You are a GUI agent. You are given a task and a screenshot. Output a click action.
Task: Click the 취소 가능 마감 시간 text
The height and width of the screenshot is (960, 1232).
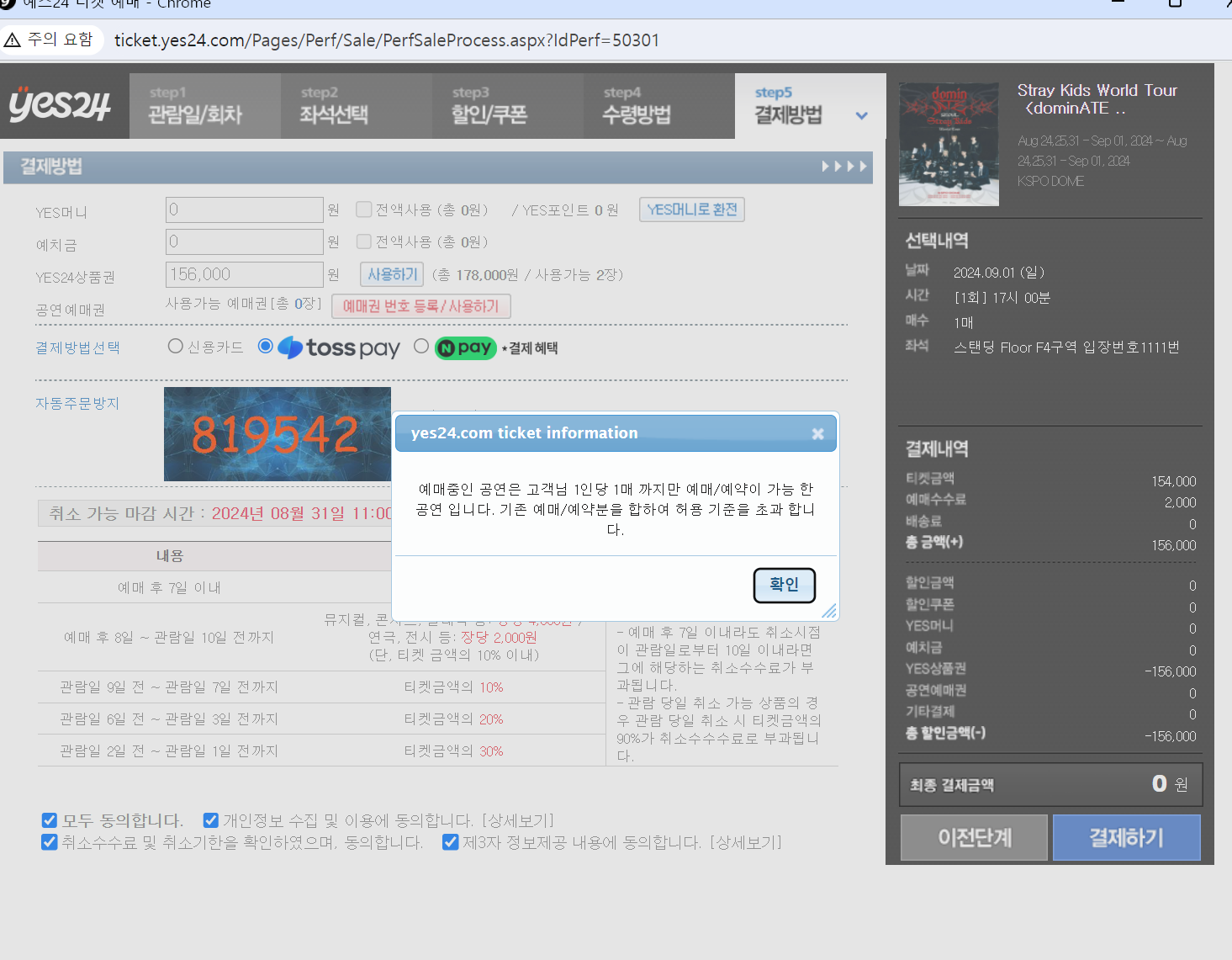pyautogui.click(x=220, y=513)
